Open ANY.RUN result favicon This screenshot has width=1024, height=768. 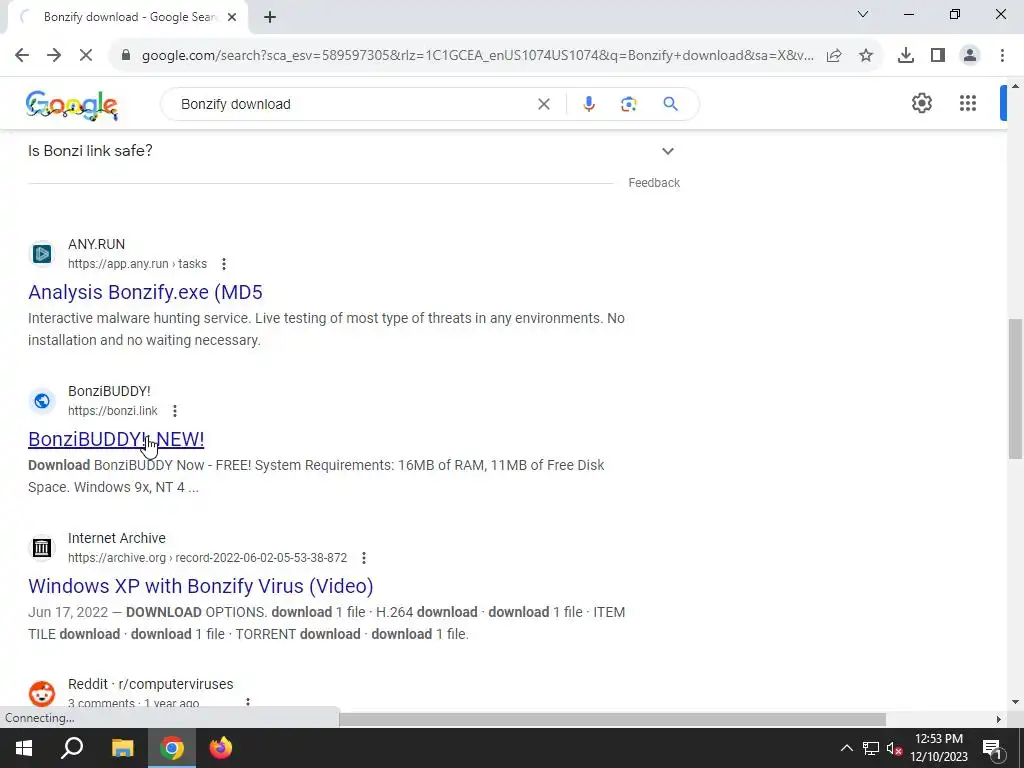[42, 253]
